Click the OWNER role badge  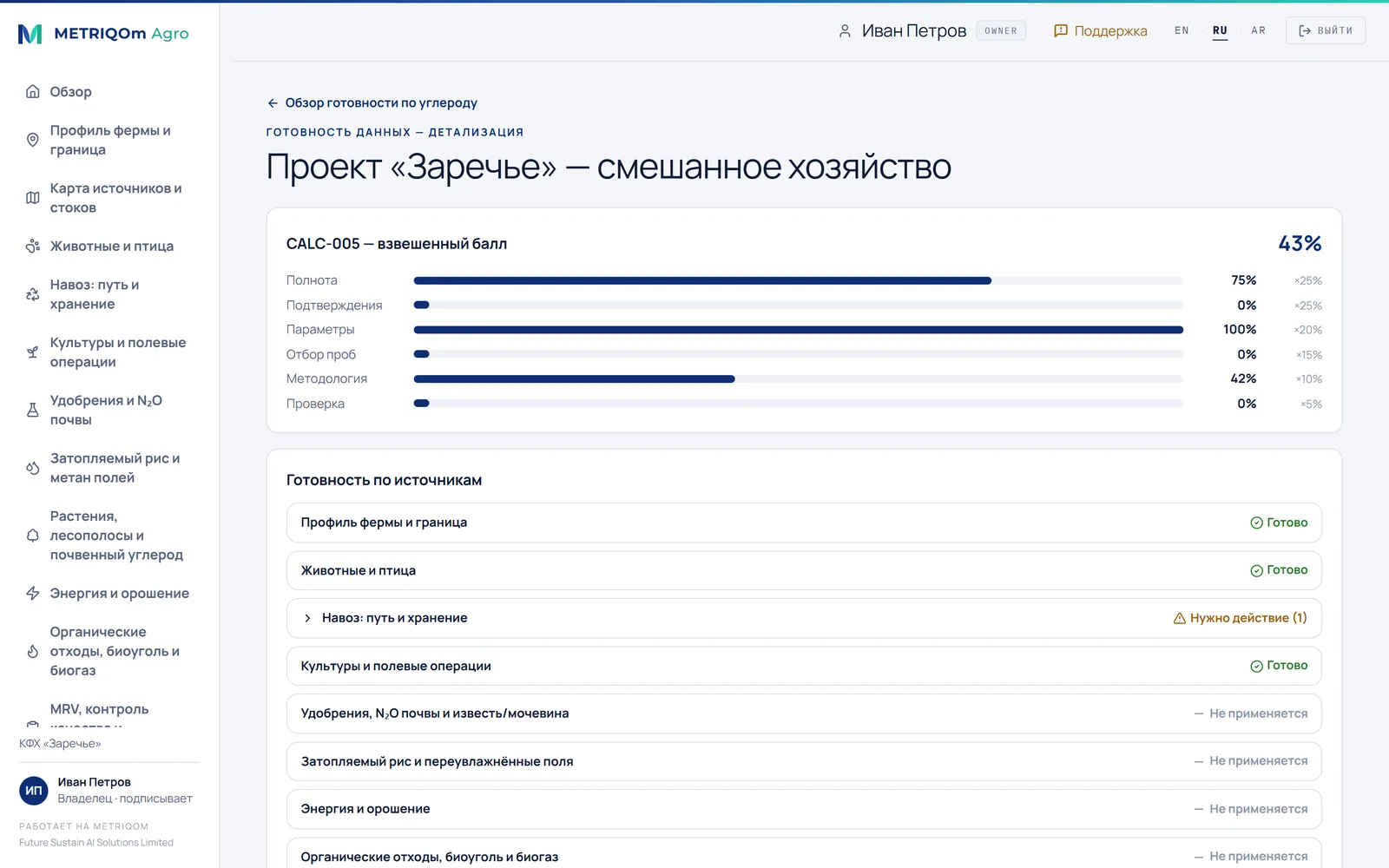point(1001,31)
